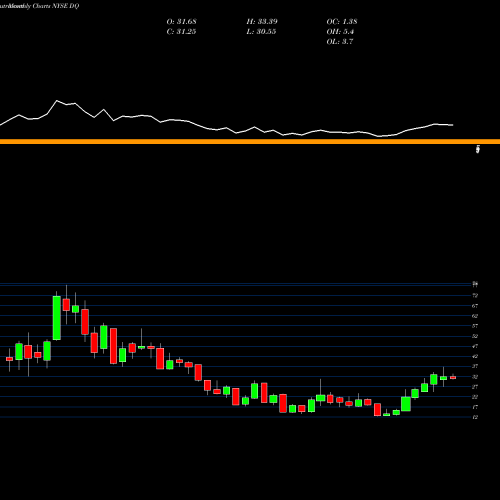
Task: Click the "OH: 5.4" readout
Action: tap(340, 32)
